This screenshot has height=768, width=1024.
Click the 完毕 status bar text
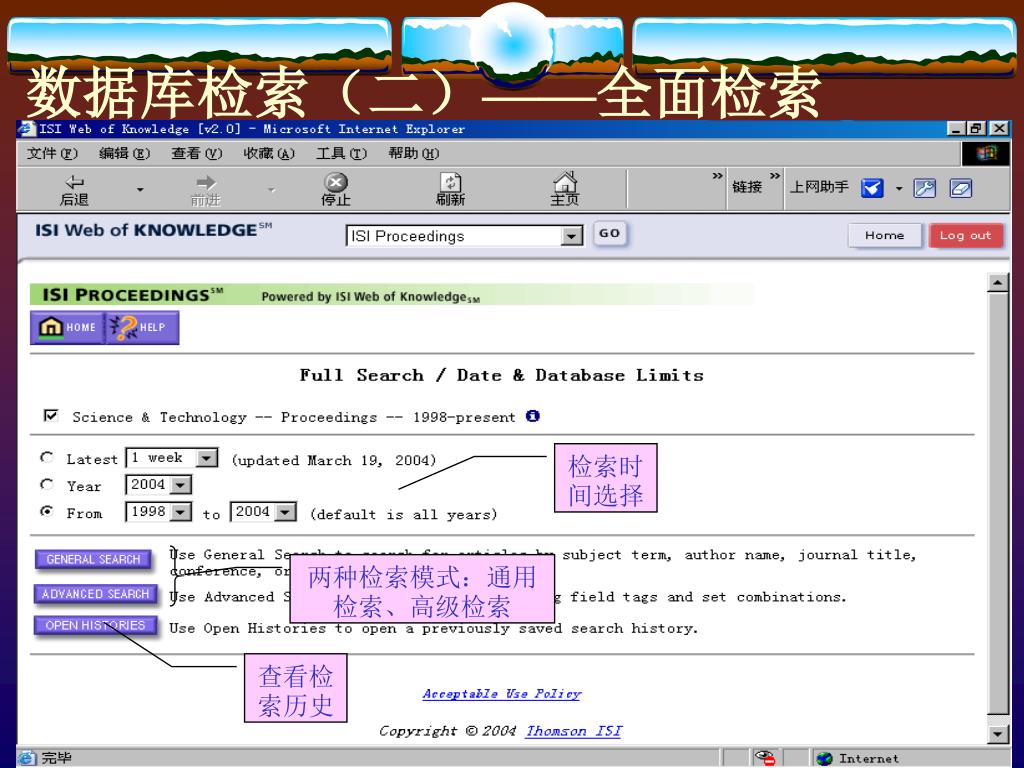click(x=56, y=758)
